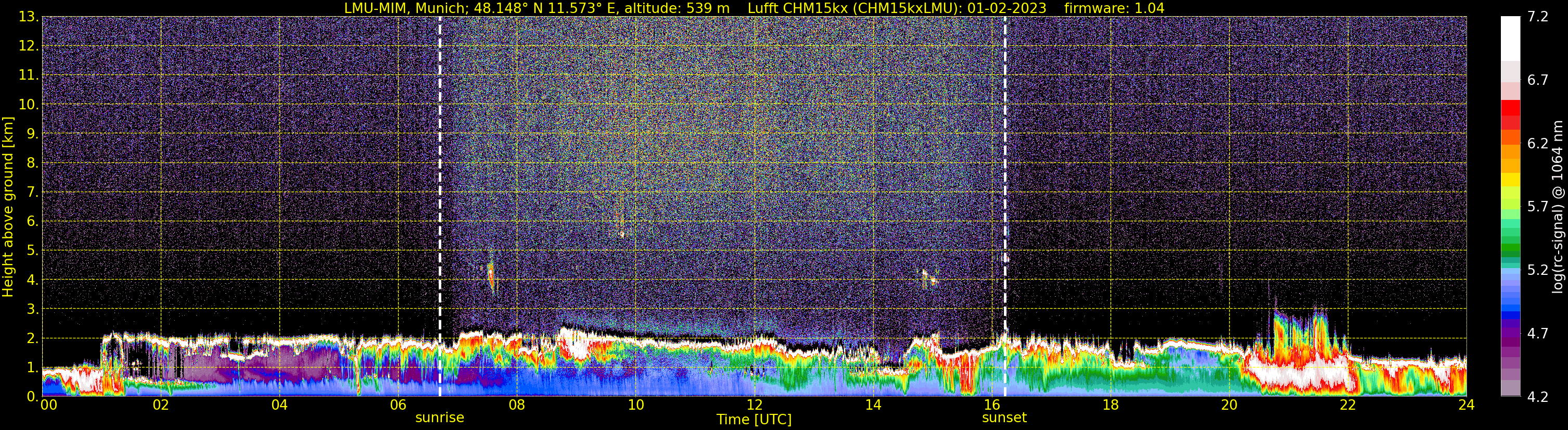Click the height axis tick '9.'
The height and width of the screenshot is (430, 1568).
click(x=33, y=133)
